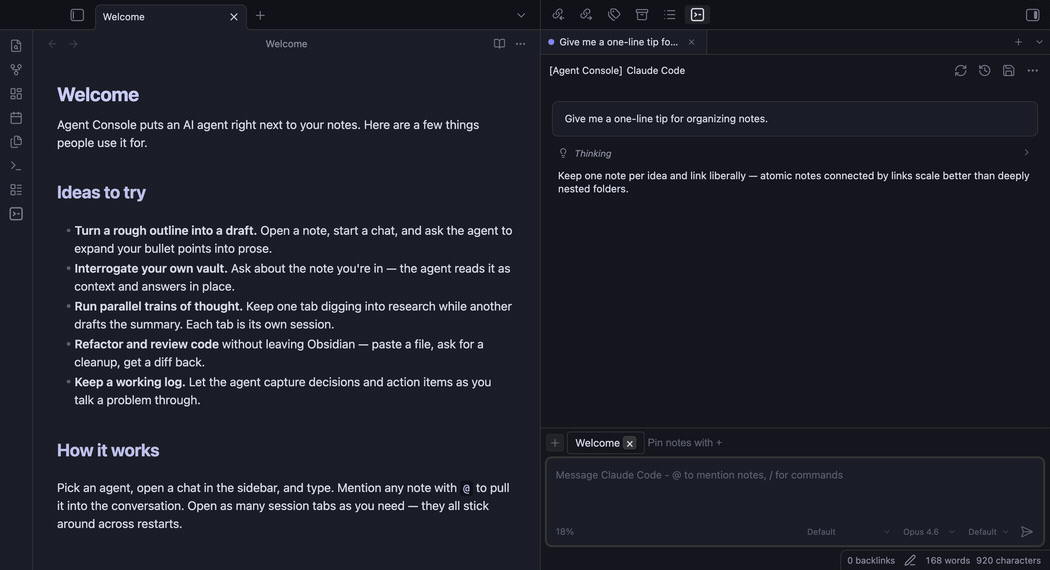Expand the editor tab list dropdown arrow

[521, 15]
